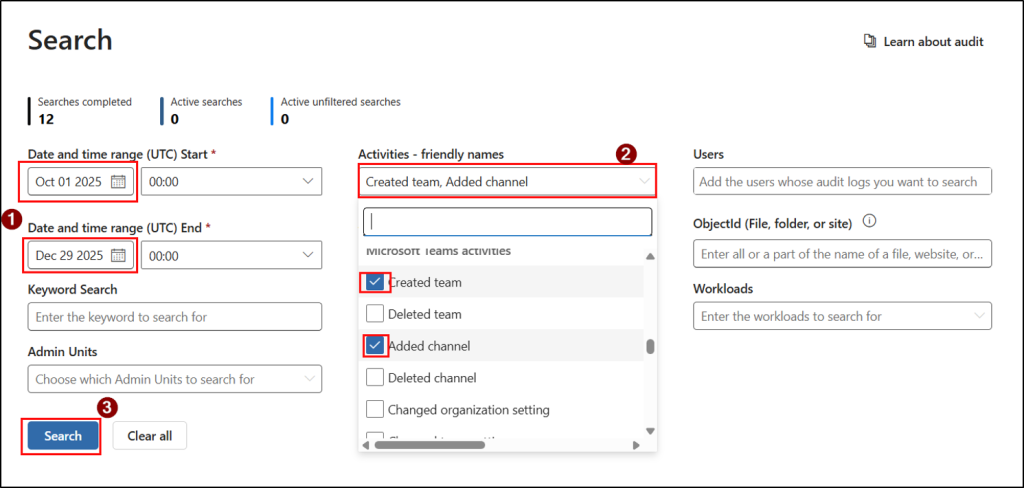Check the Deleted team checkbox

[375, 314]
